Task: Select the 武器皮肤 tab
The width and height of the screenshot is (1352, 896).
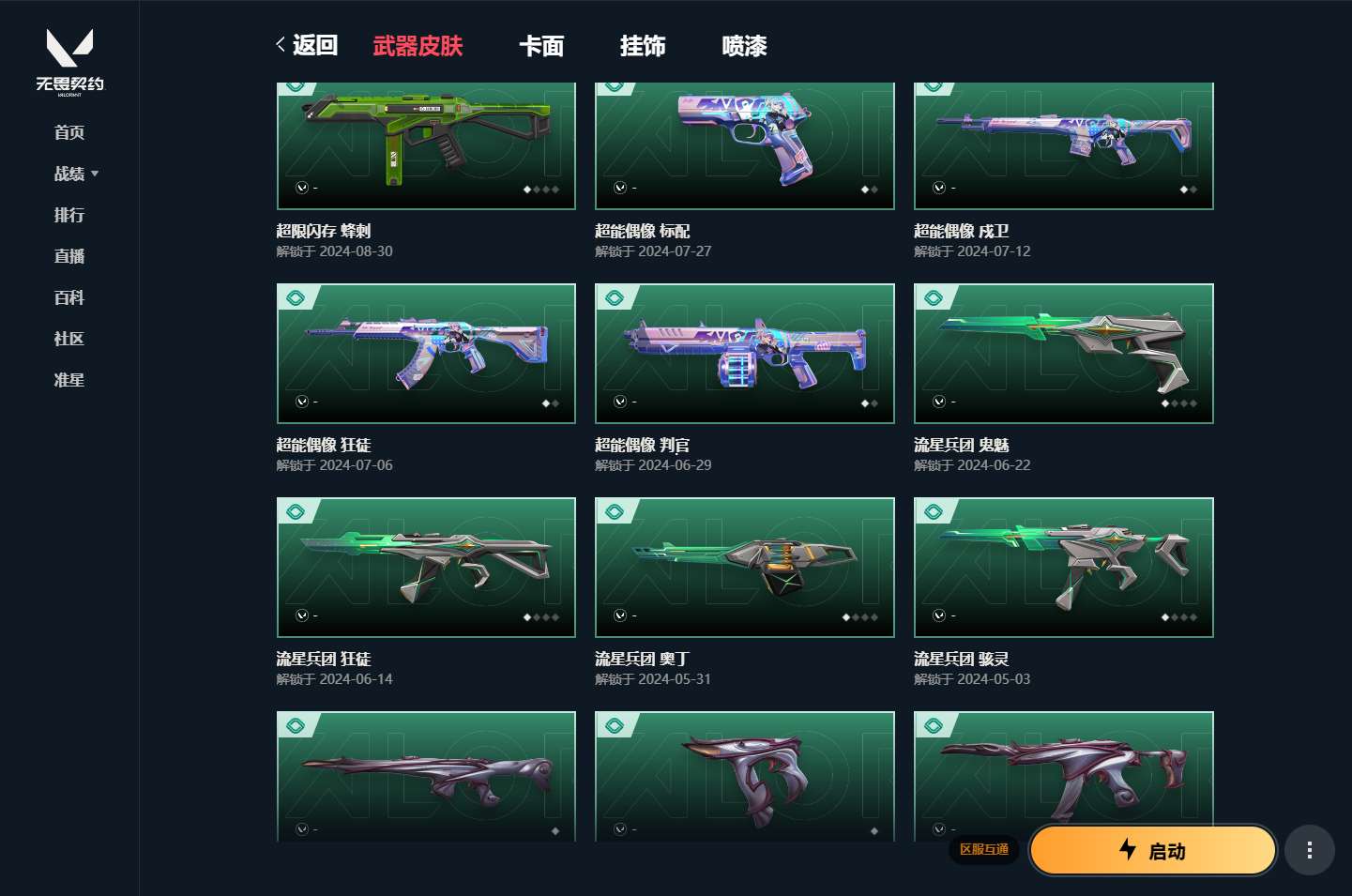Action: (x=418, y=46)
